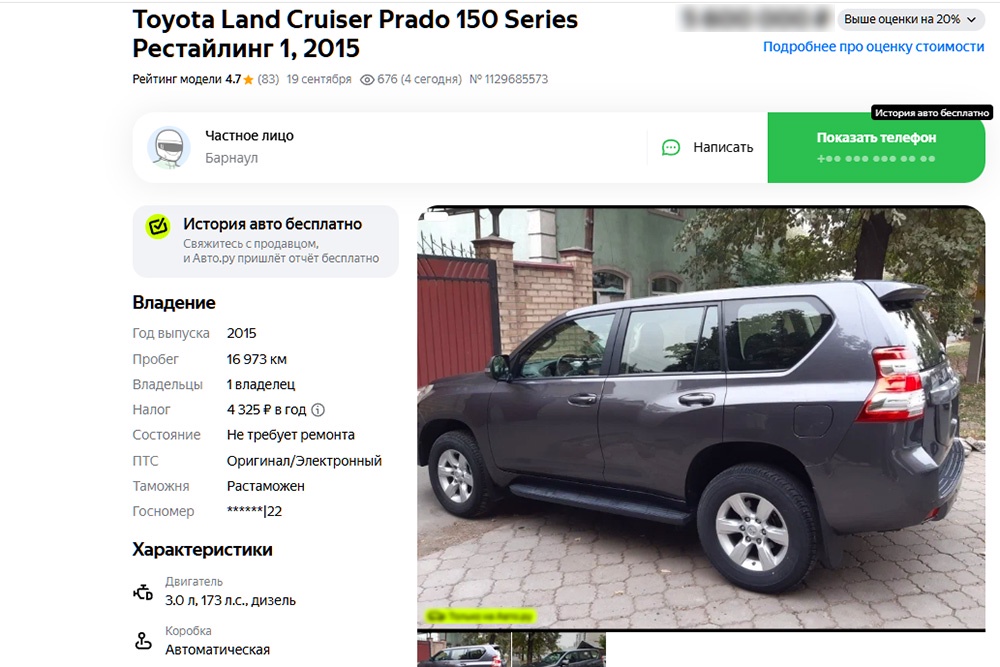Open the 'История авто бесплатно' card
Viewport: 1000px width, 667px height.
[x=265, y=241]
